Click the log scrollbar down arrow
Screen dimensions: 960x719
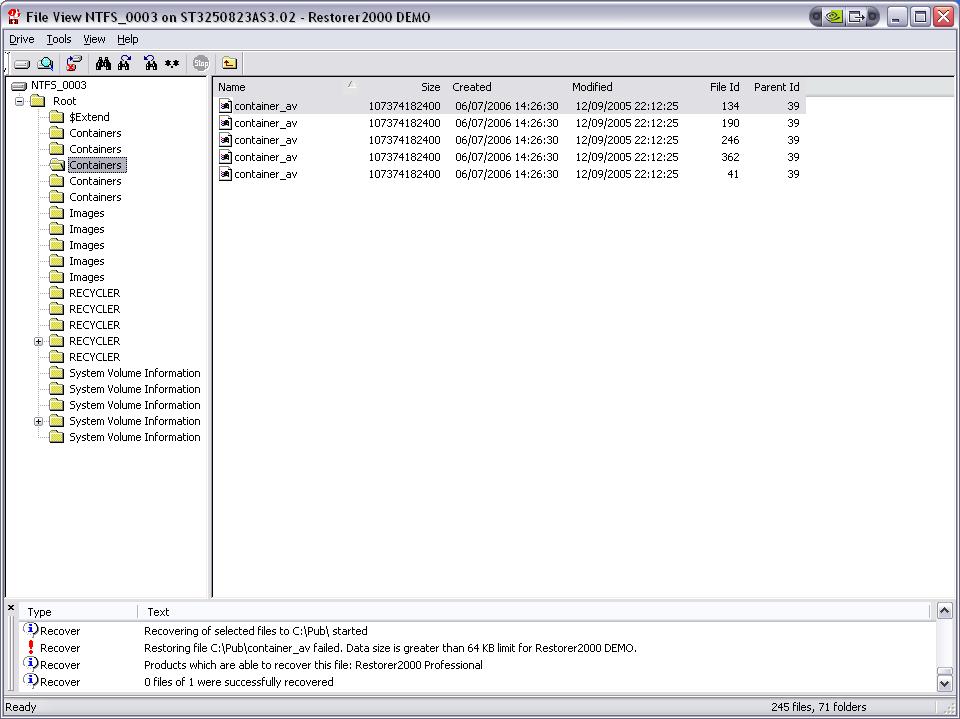tap(944, 683)
